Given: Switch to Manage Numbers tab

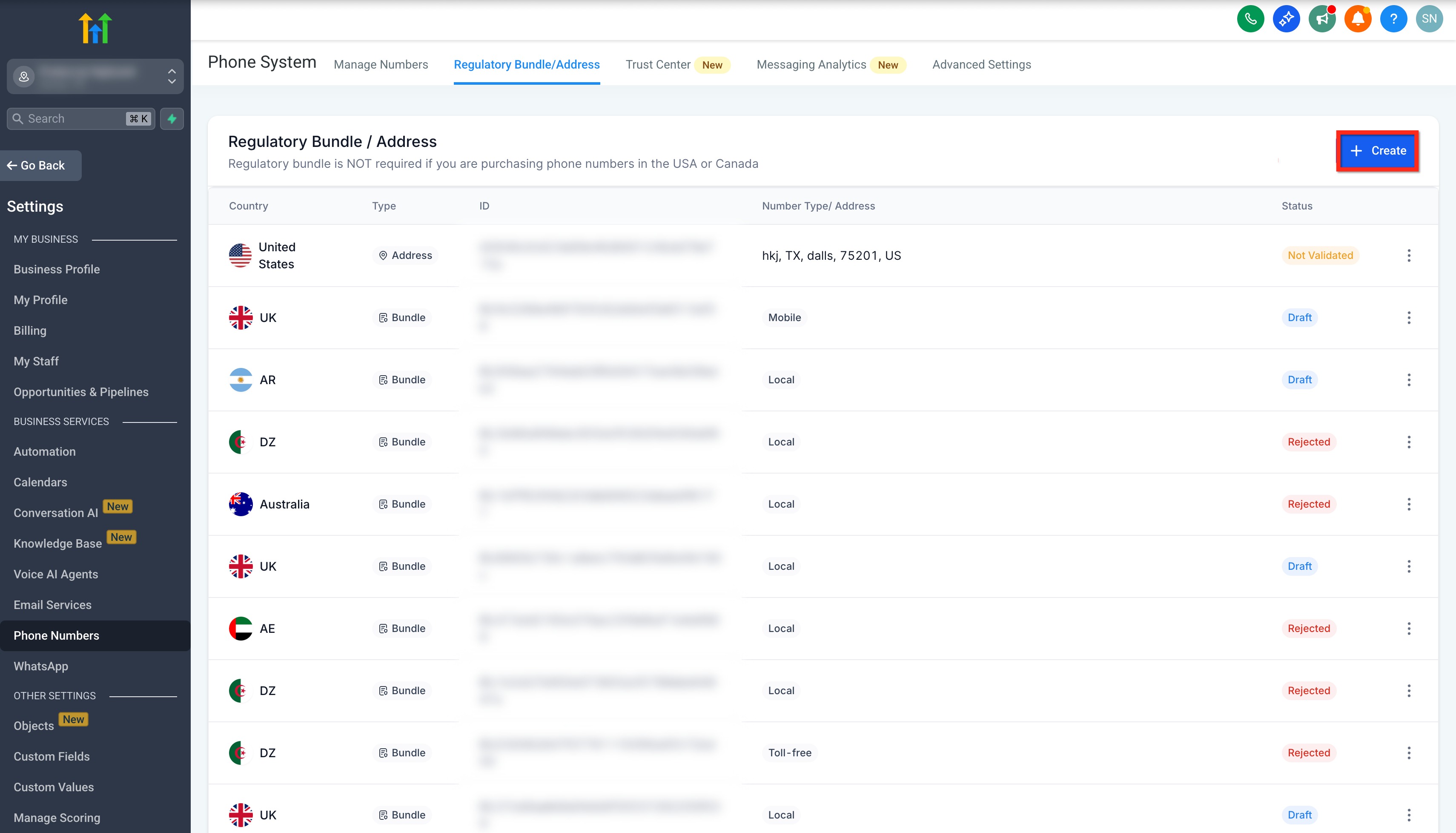Looking at the screenshot, I should click(x=381, y=65).
